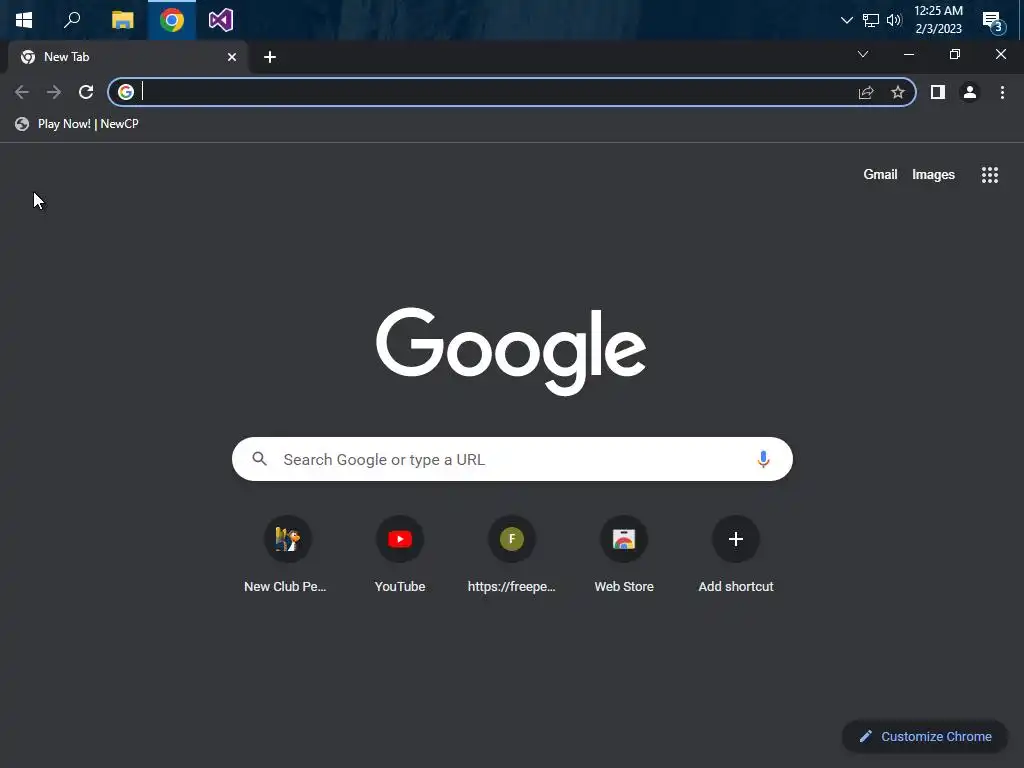The width and height of the screenshot is (1024, 768).
Task: Open Windows search from the taskbar
Action: 72,20
